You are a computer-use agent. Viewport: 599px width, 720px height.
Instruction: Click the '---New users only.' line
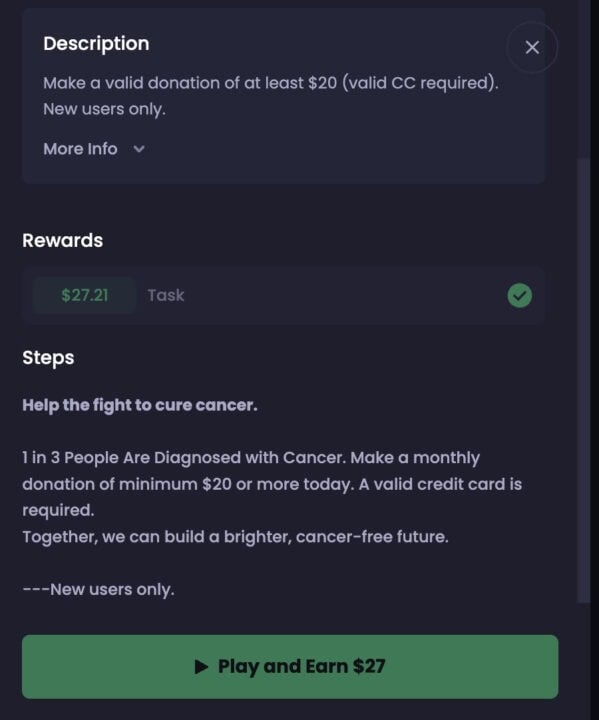[x=98, y=589]
